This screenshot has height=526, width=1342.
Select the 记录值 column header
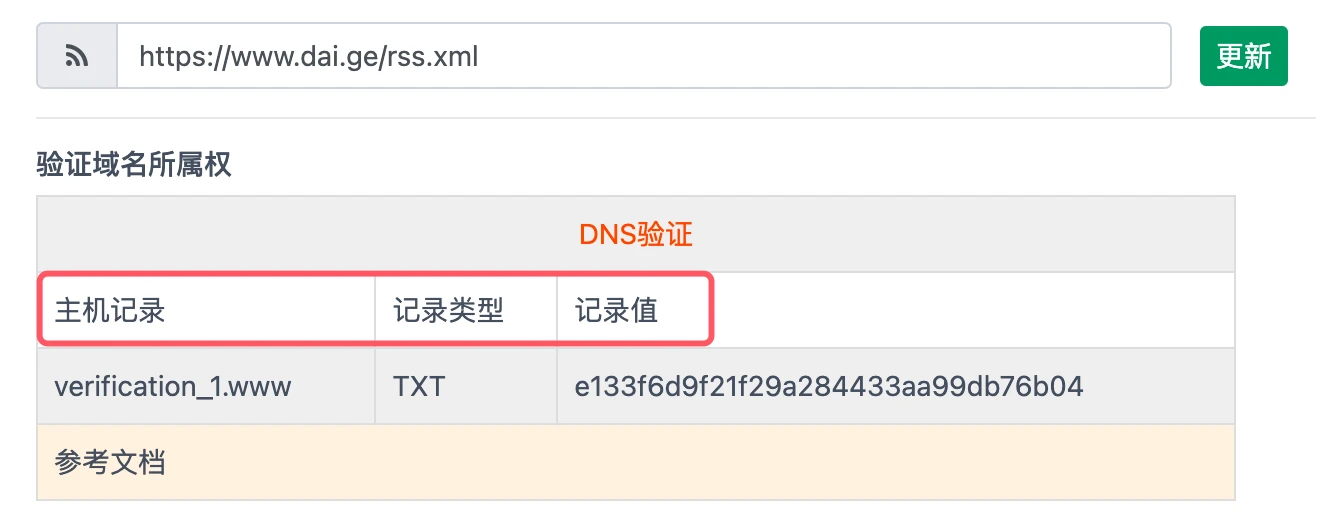point(616,311)
